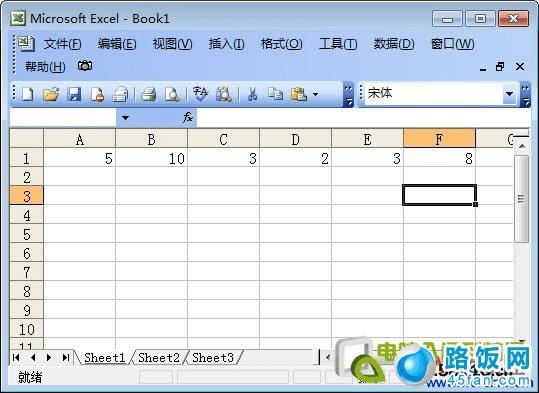This screenshot has height=393, width=539.
Task: Click the formula bar input field
Action: 364,118
